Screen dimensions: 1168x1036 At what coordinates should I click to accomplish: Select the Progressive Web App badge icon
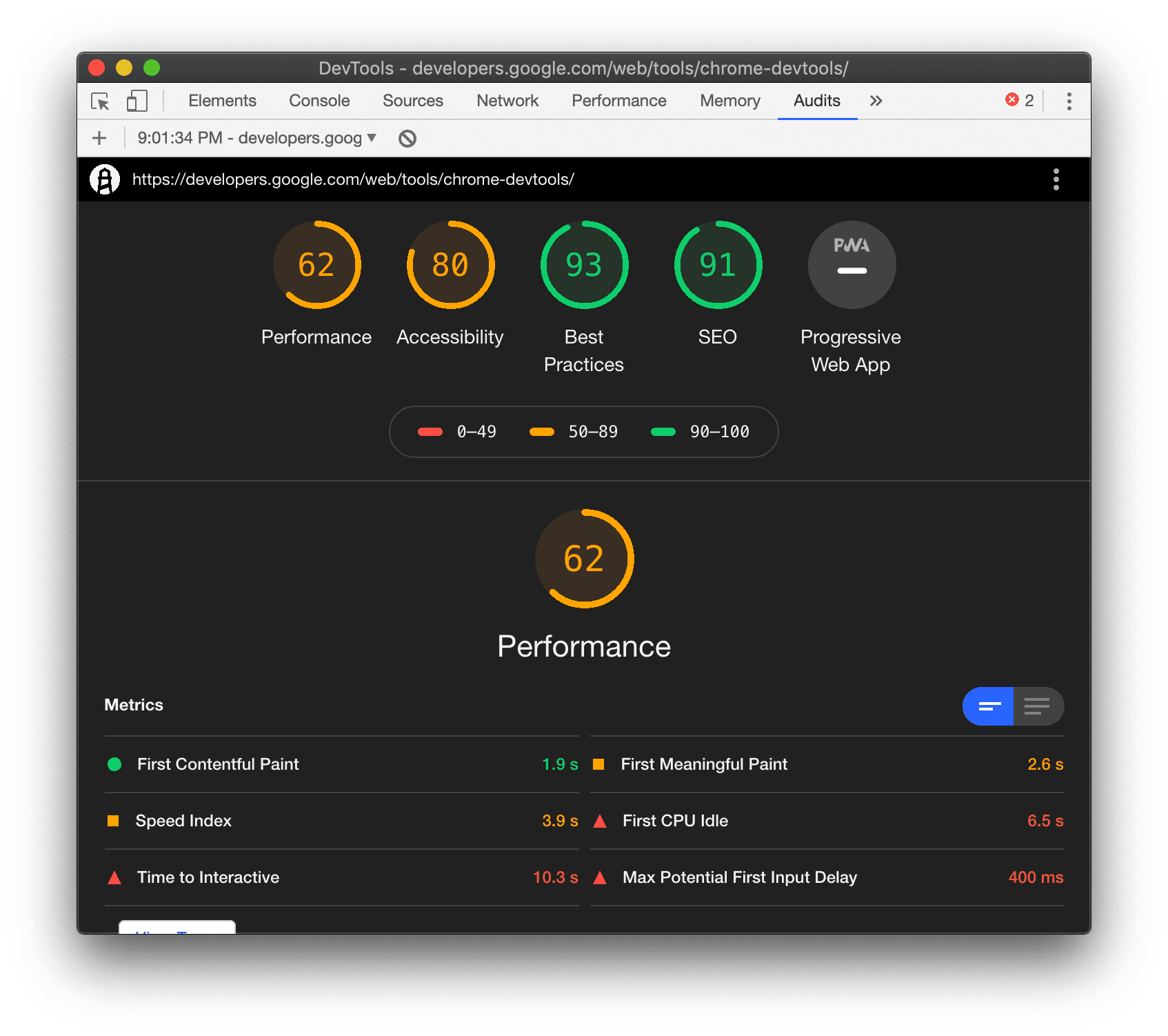click(852, 265)
